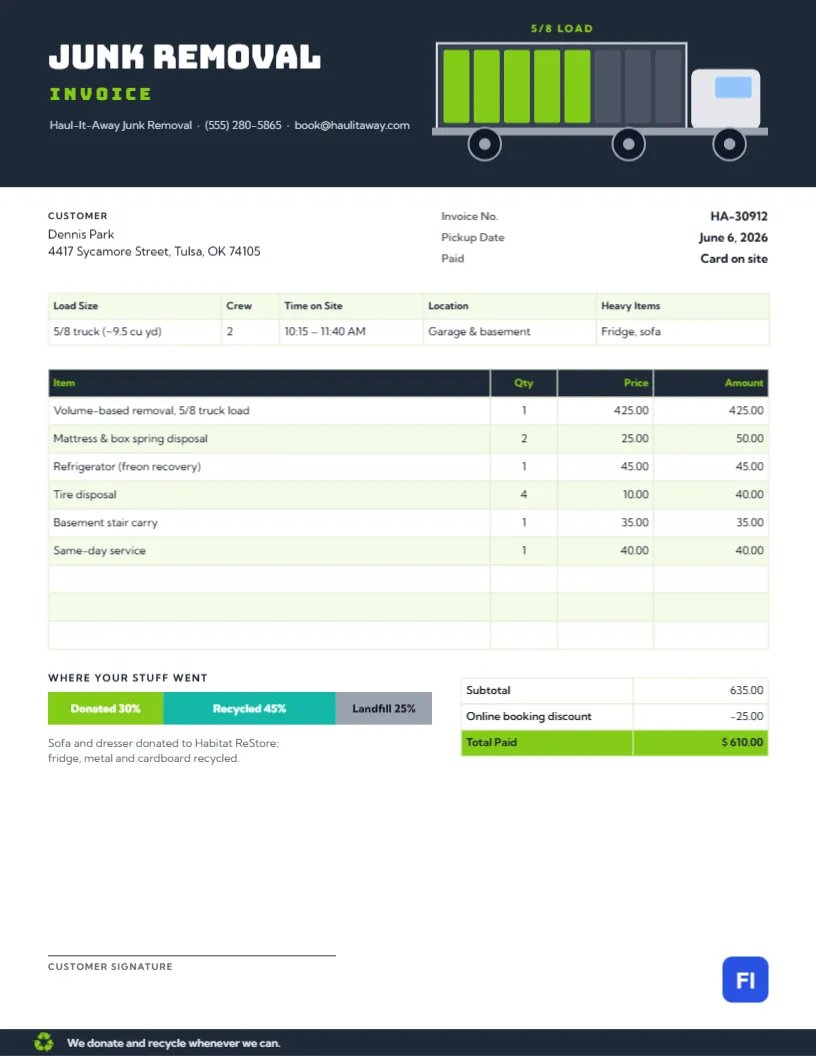Click the Subtotal label

[x=488, y=690]
